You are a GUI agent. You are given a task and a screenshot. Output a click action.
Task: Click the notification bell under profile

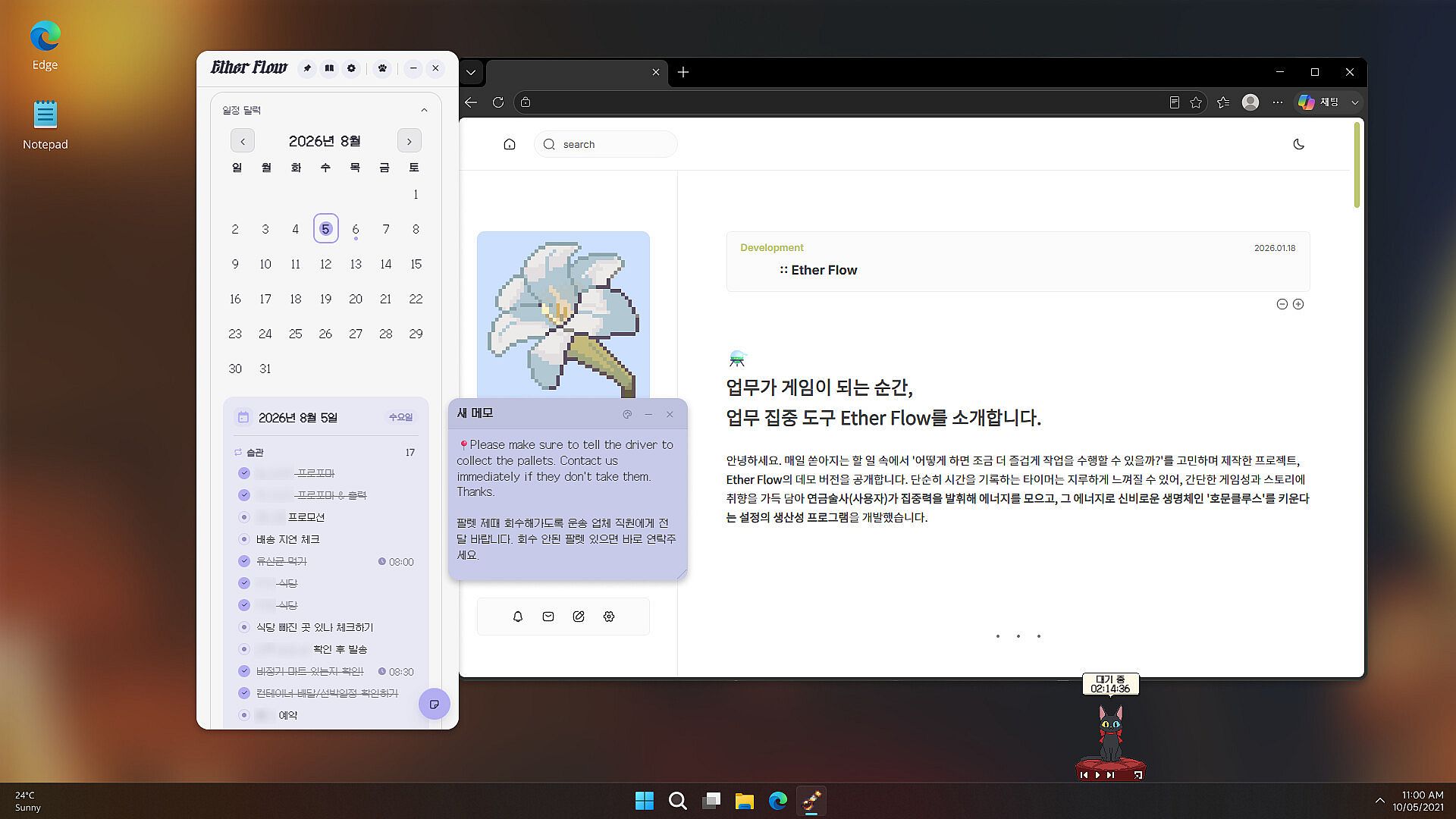tap(518, 617)
